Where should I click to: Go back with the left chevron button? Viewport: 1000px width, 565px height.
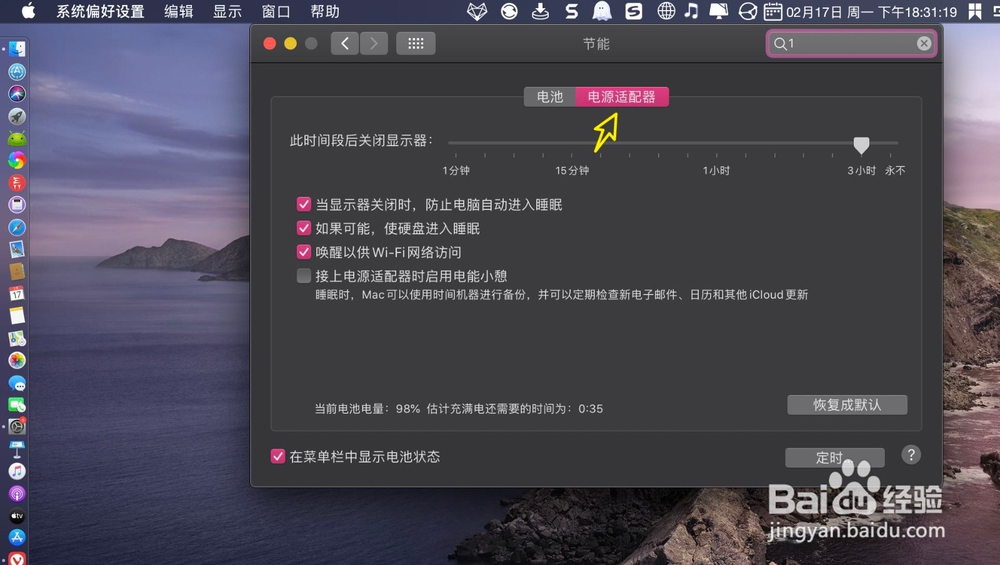click(345, 43)
